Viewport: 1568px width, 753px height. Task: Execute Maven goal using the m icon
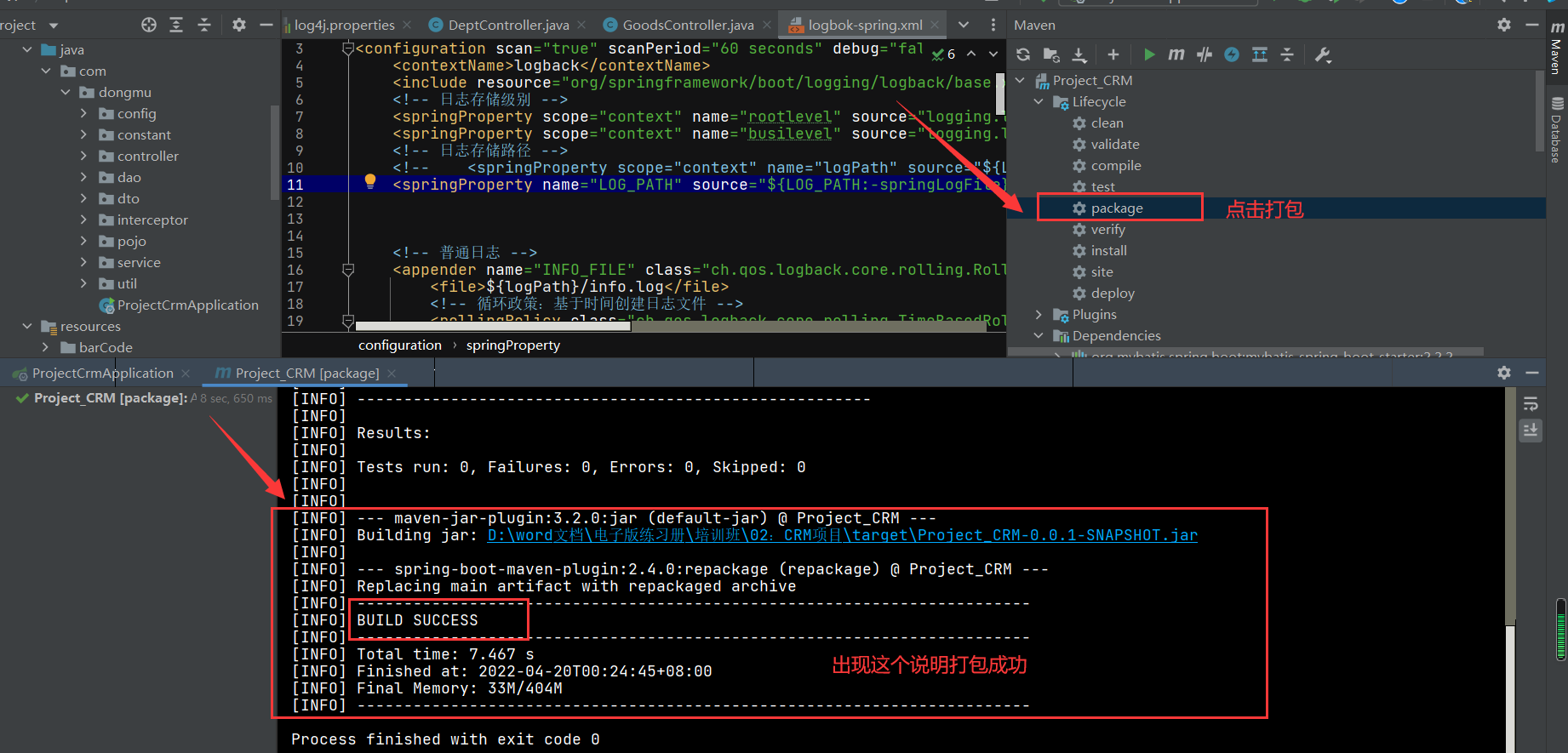(1176, 55)
